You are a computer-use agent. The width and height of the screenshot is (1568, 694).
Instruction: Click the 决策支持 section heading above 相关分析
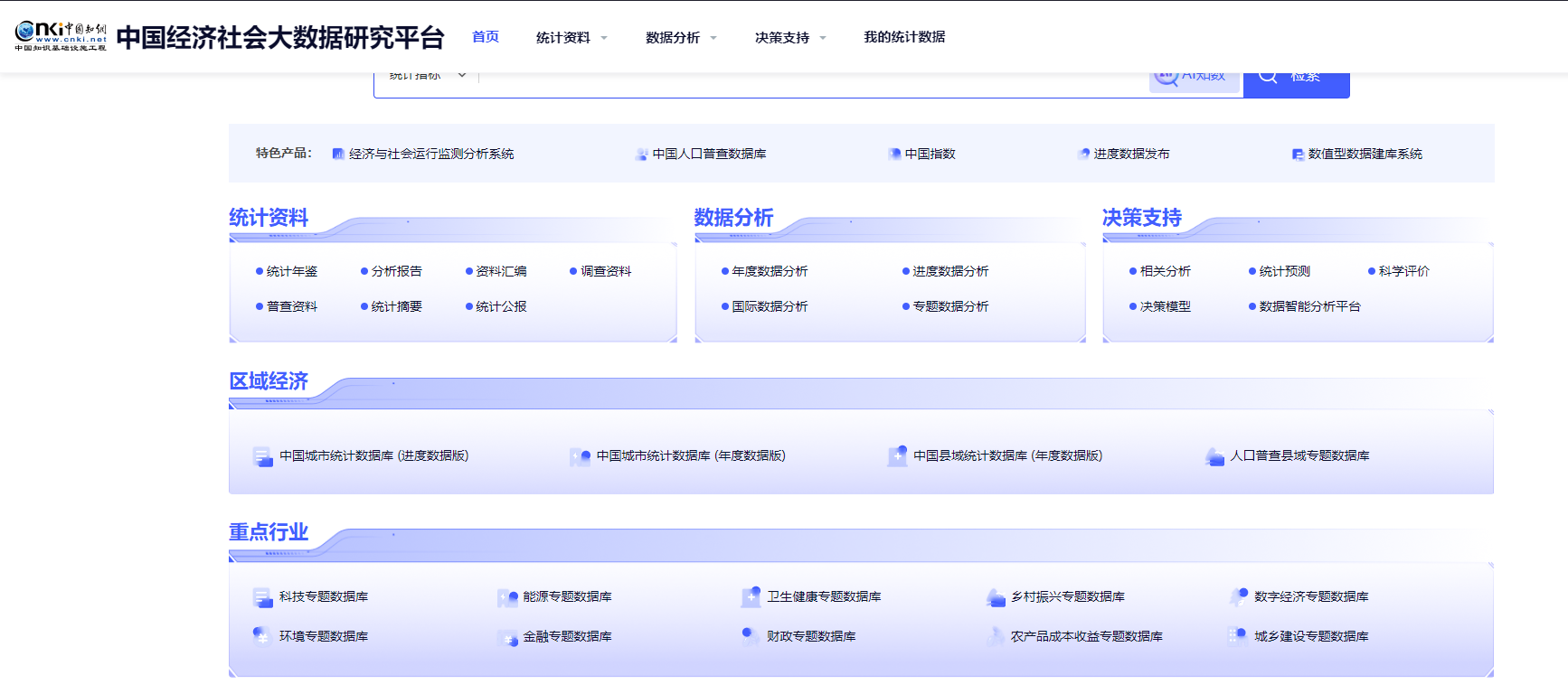coord(1142,218)
